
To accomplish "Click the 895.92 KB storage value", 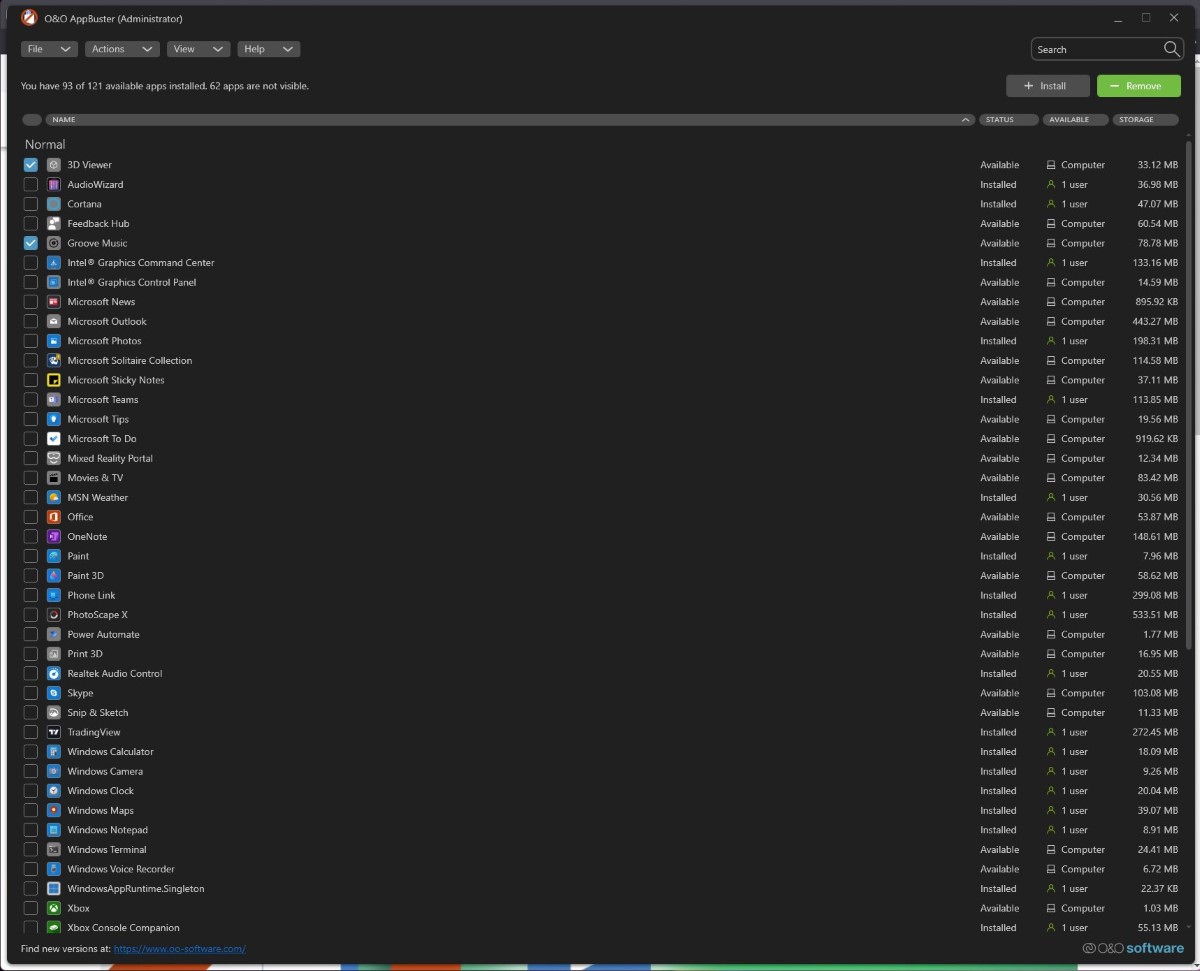I will click(x=1157, y=302).
